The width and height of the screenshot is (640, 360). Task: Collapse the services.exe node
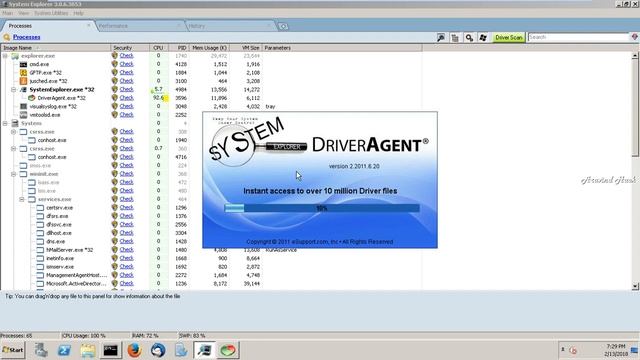(22, 199)
